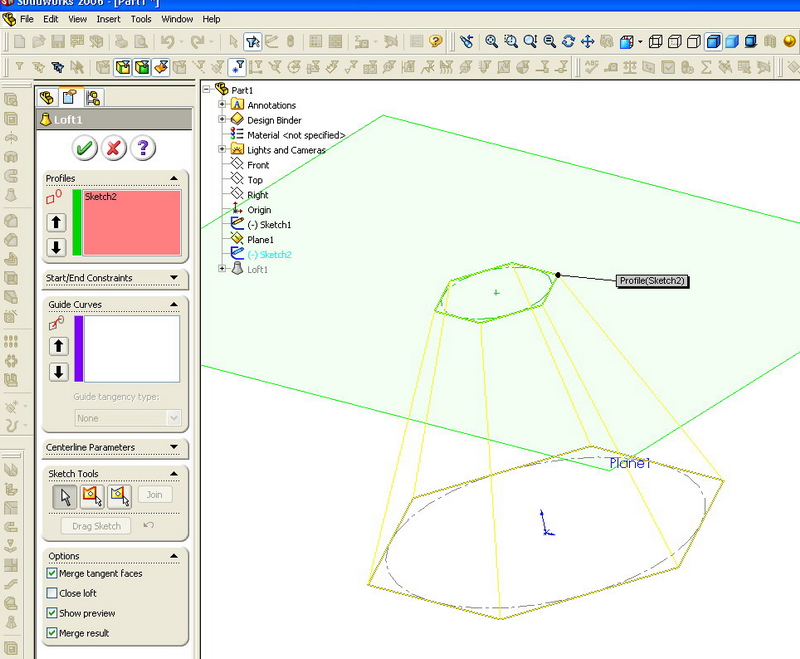Expand the Centerline Parameters section

tap(174, 447)
